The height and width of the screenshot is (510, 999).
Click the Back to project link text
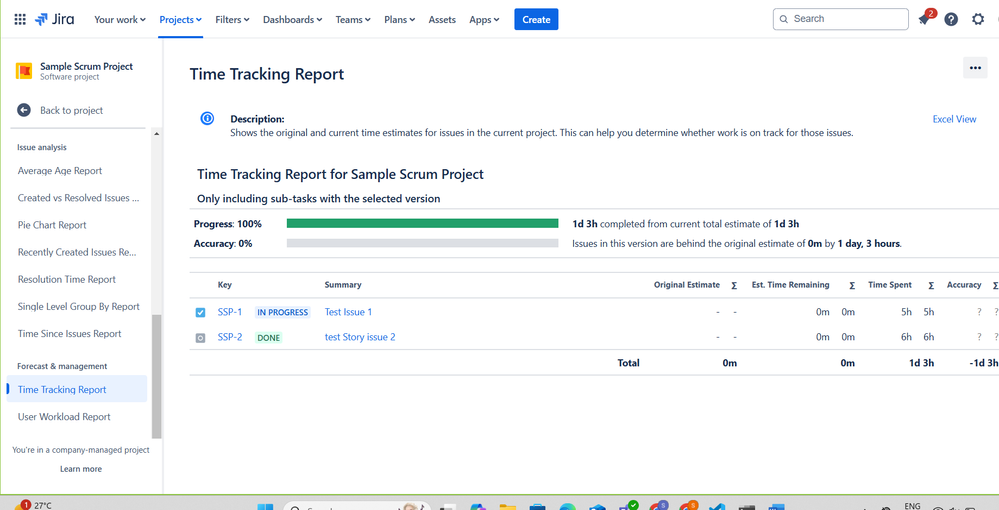pos(71,110)
